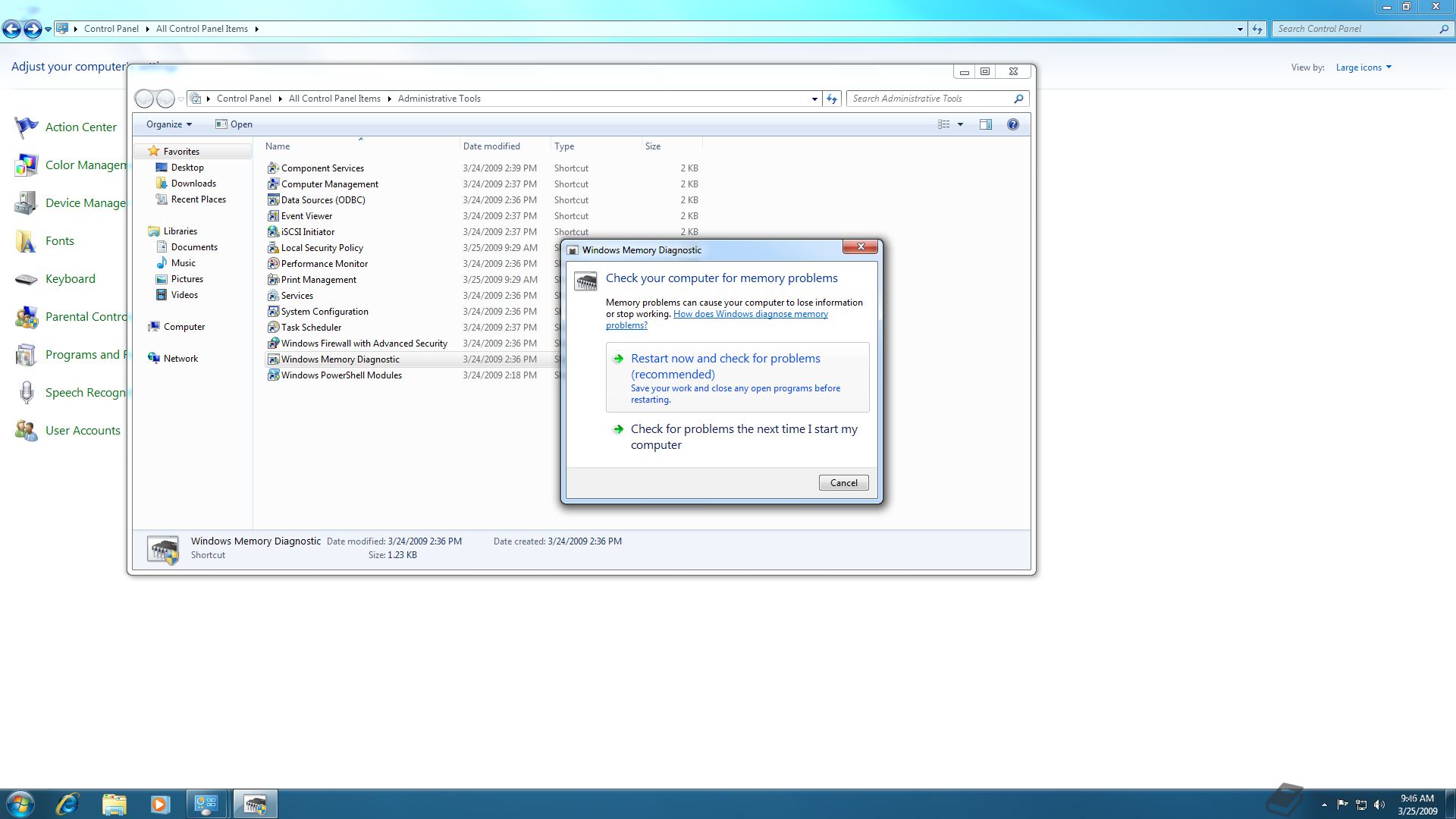Image resolution: width=1456 pixels, height=819 pixels.
Task: Launch Internet Explorer from the taskbar
Action: pyautogui.click(x=67, y=804)
